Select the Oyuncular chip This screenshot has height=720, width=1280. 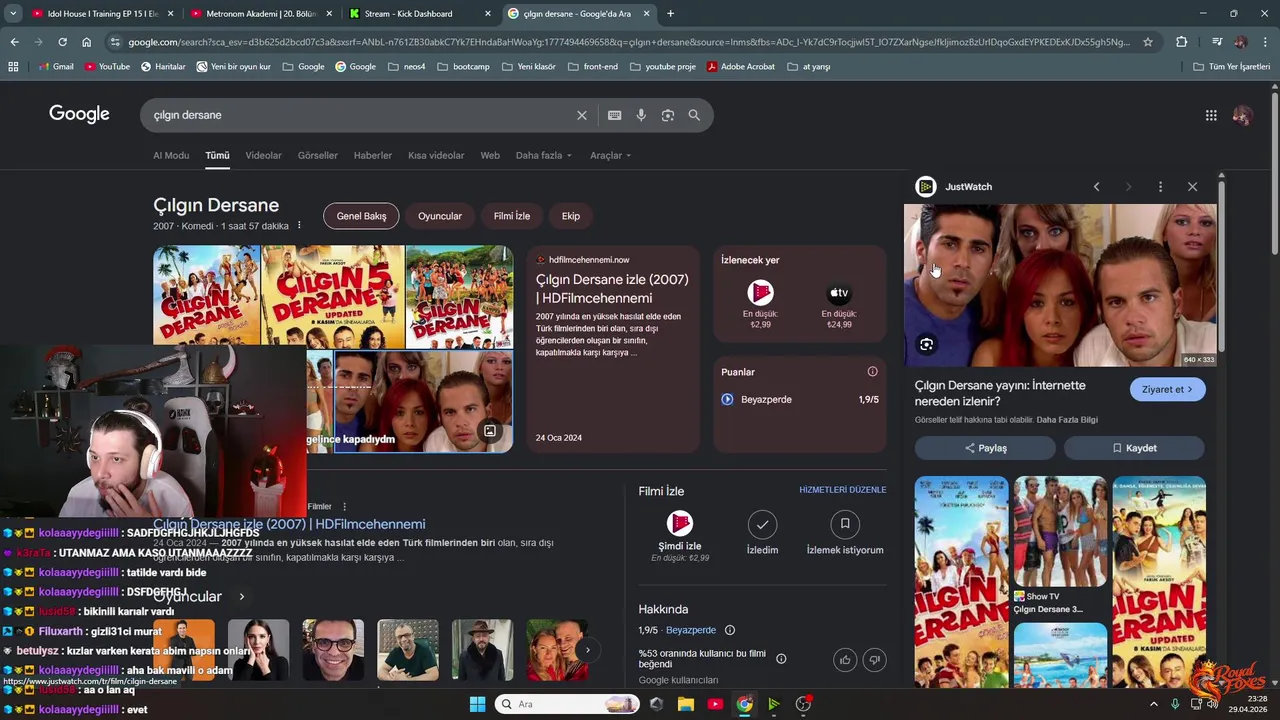pyautogui.click(x=440, y=216)
